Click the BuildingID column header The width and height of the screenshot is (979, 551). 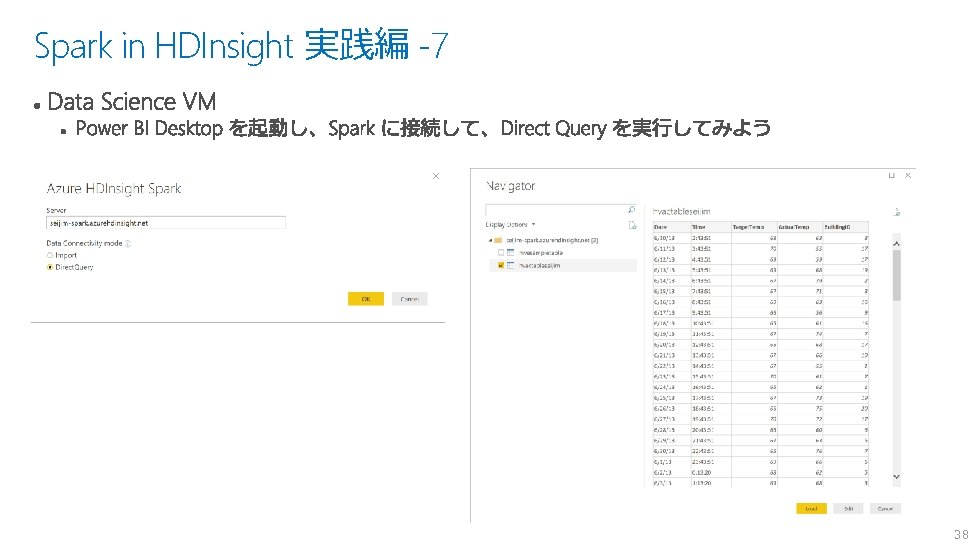coord(846,227)
